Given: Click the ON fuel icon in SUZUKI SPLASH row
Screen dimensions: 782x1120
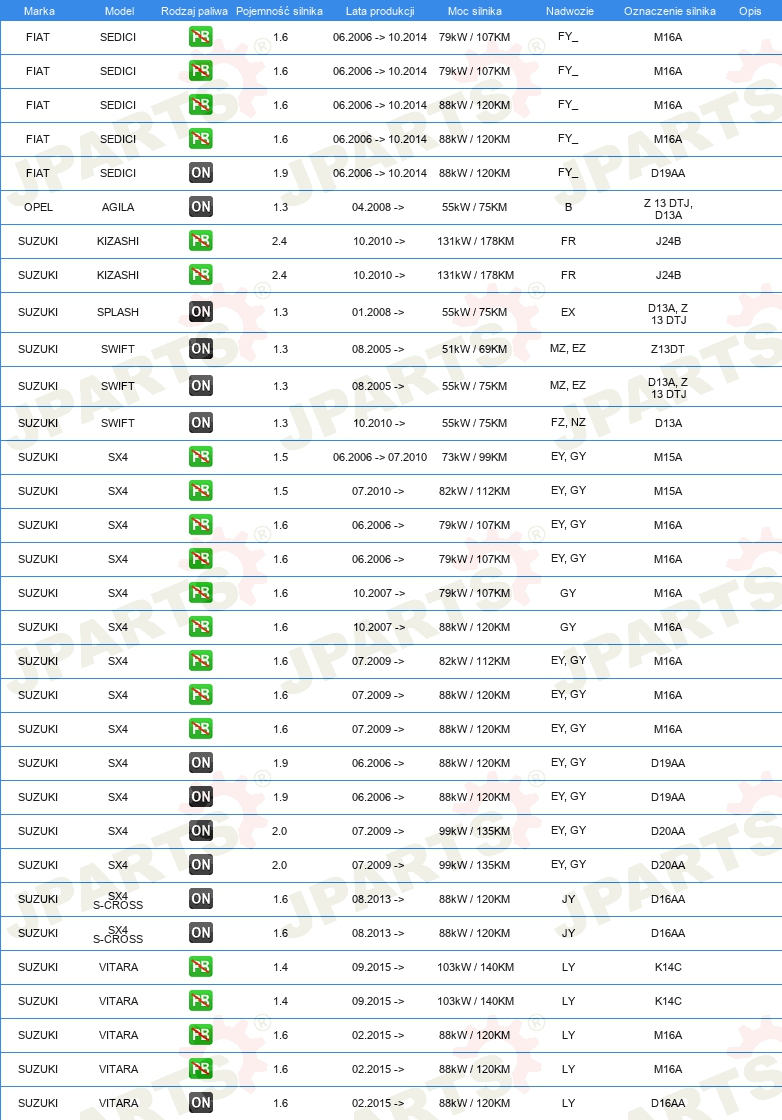Looking at the screenshot, I should click(201, 312).
